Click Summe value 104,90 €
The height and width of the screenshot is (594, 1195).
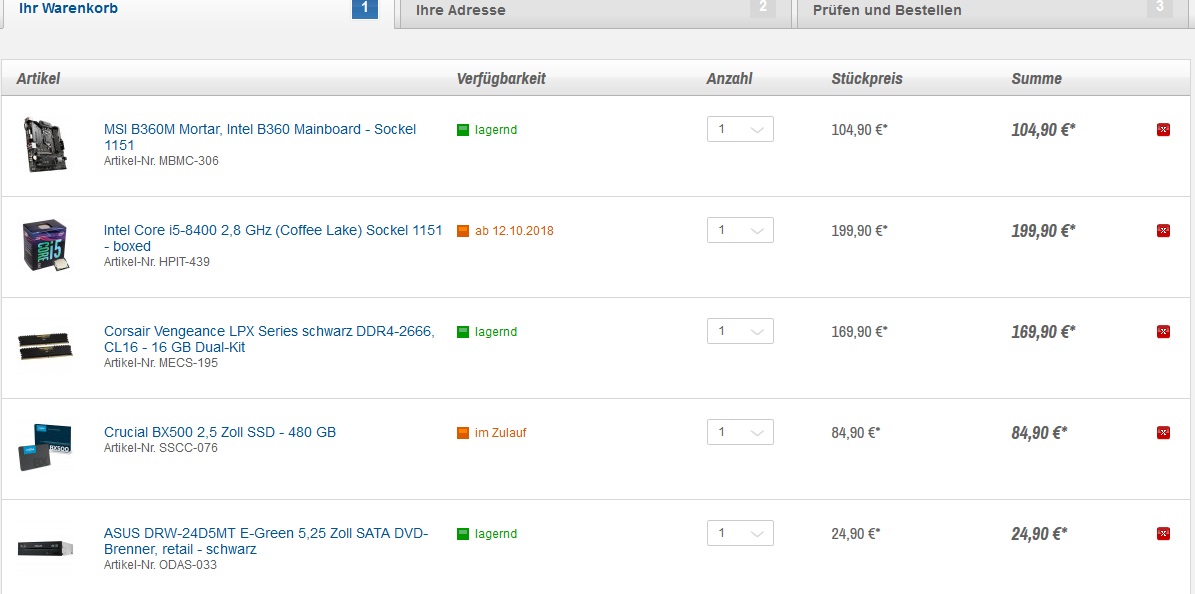point(1043,130)
